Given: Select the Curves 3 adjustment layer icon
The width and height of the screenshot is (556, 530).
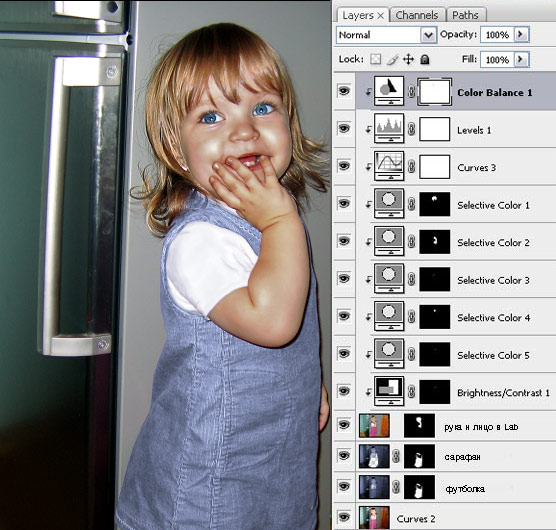Looking at the screenshot, I should coord(389,166).
